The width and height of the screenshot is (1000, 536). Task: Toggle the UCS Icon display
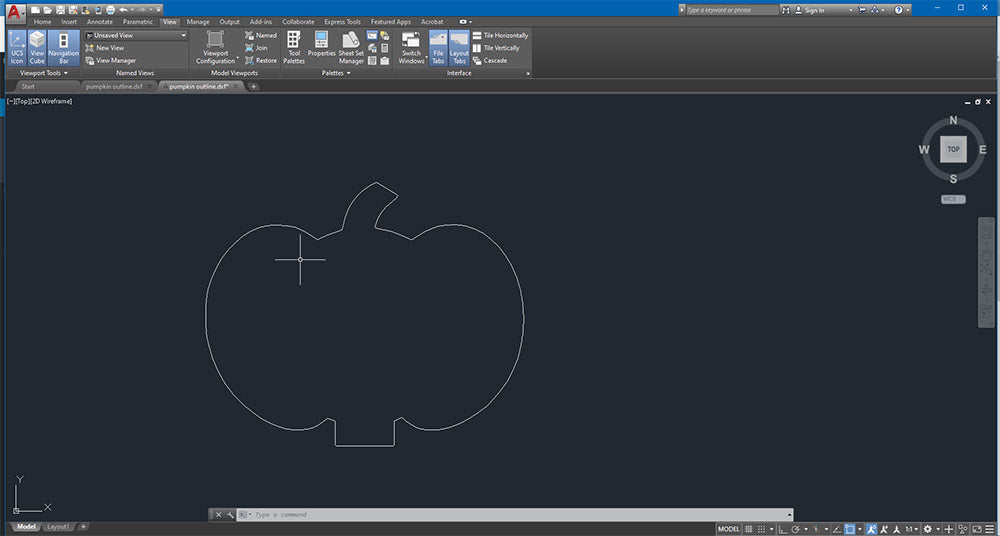pos(17,47)
